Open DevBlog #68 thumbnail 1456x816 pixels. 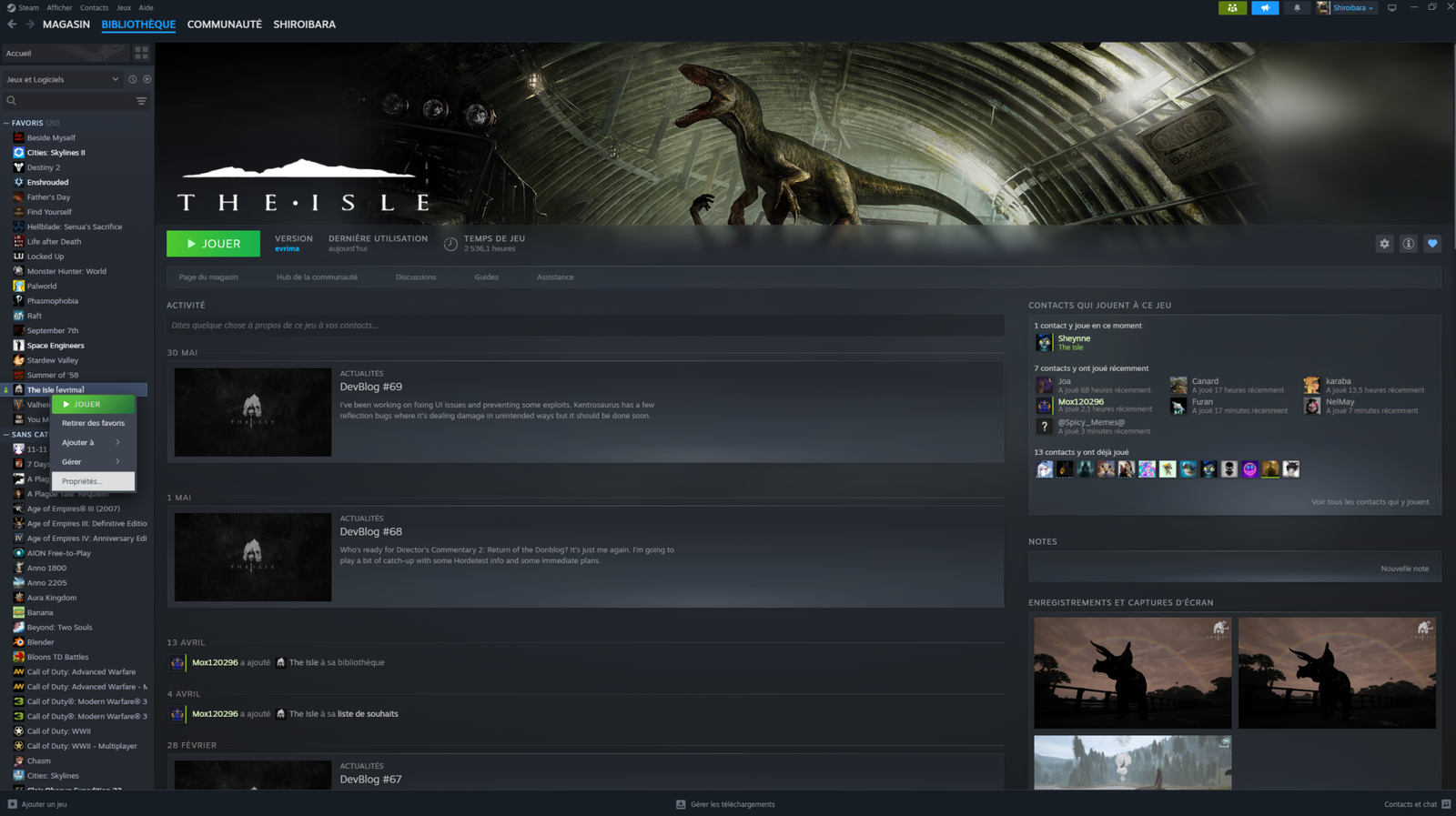253,557
